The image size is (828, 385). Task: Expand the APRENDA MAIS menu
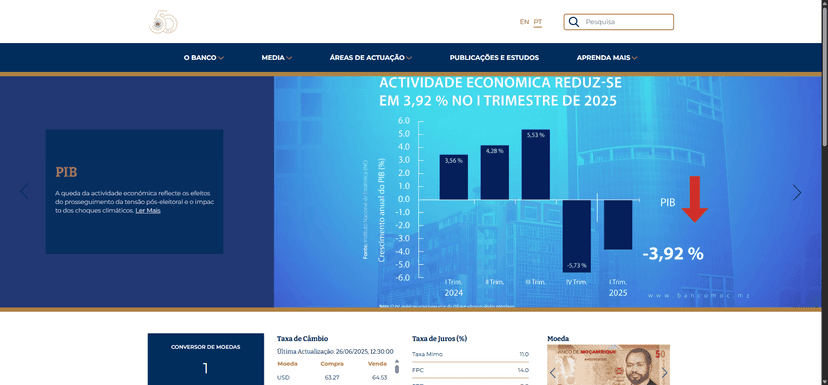(x=607, y=58)
